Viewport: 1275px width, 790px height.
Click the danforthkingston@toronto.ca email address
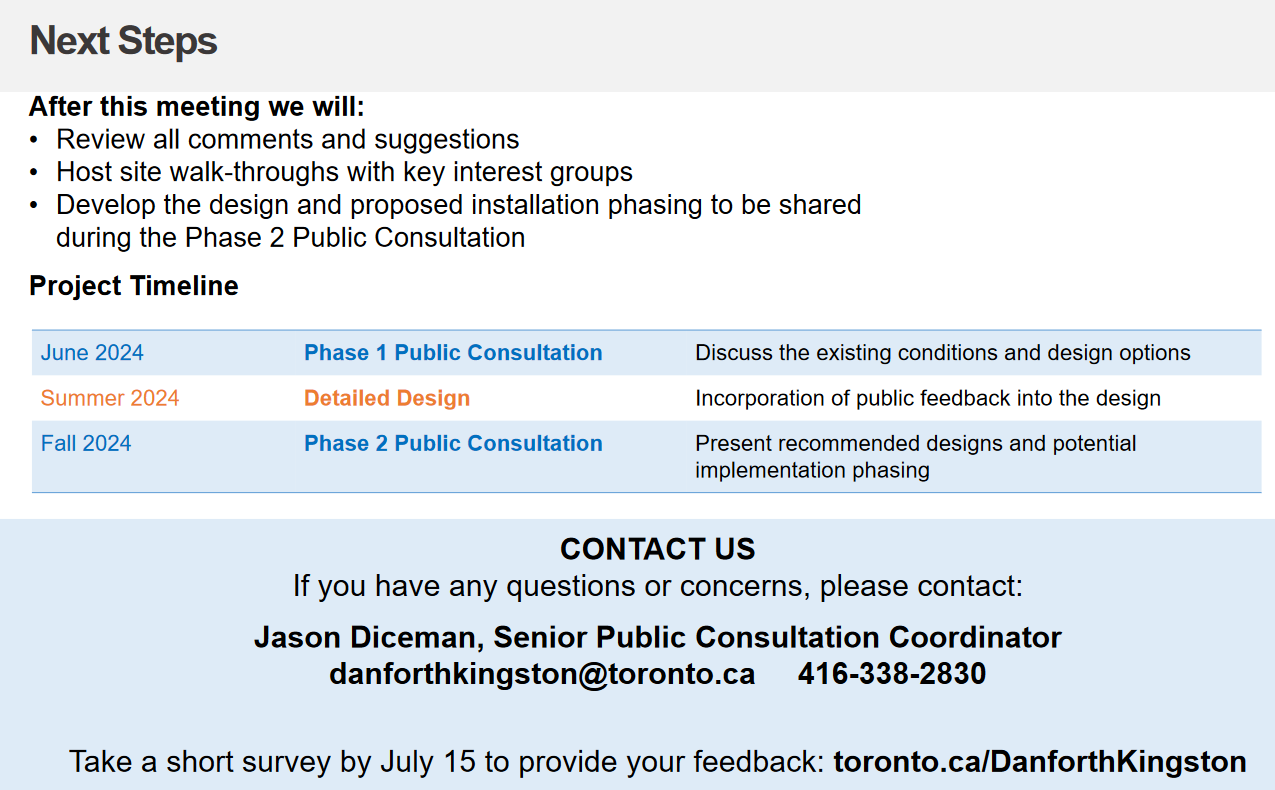542,674
